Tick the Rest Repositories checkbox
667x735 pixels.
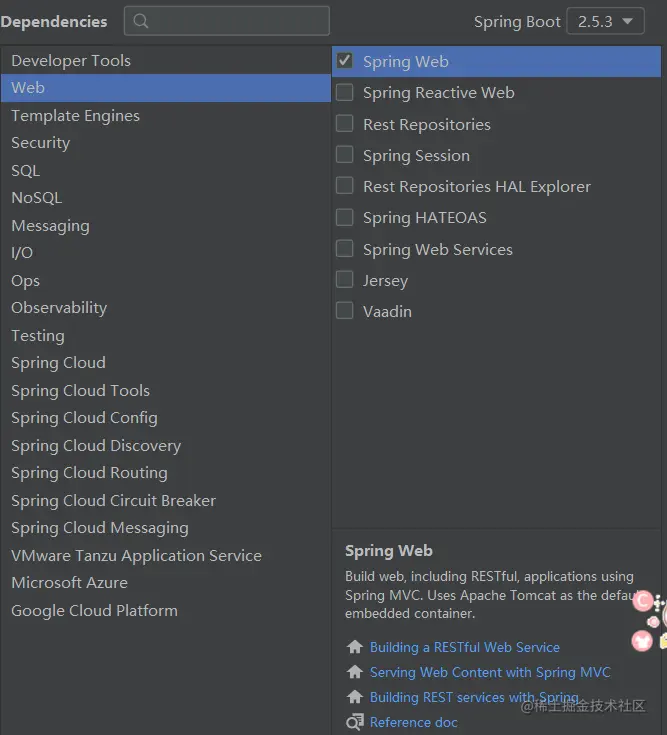[345, 124]
